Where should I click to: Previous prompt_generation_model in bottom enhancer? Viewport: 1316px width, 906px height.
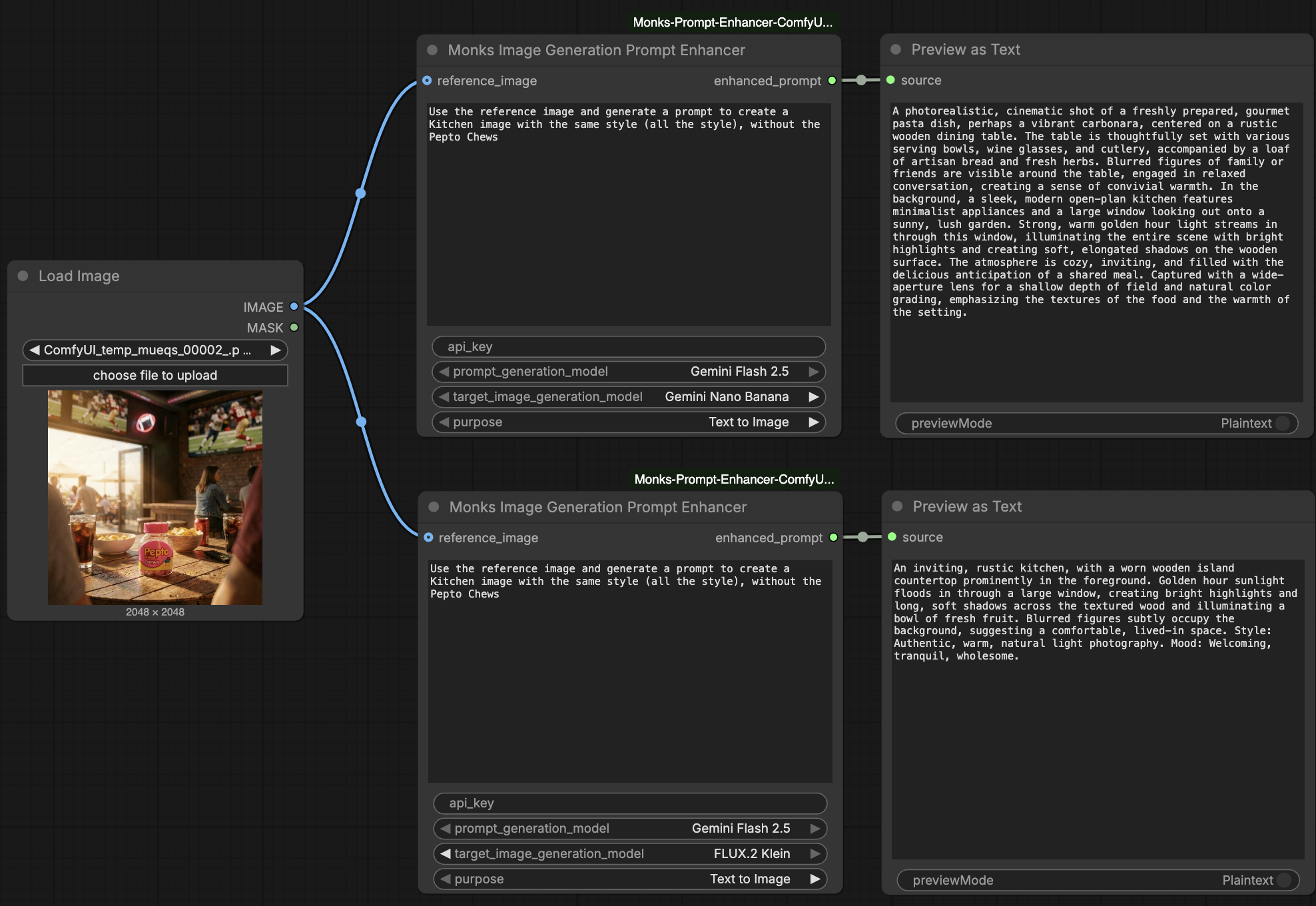446,829
